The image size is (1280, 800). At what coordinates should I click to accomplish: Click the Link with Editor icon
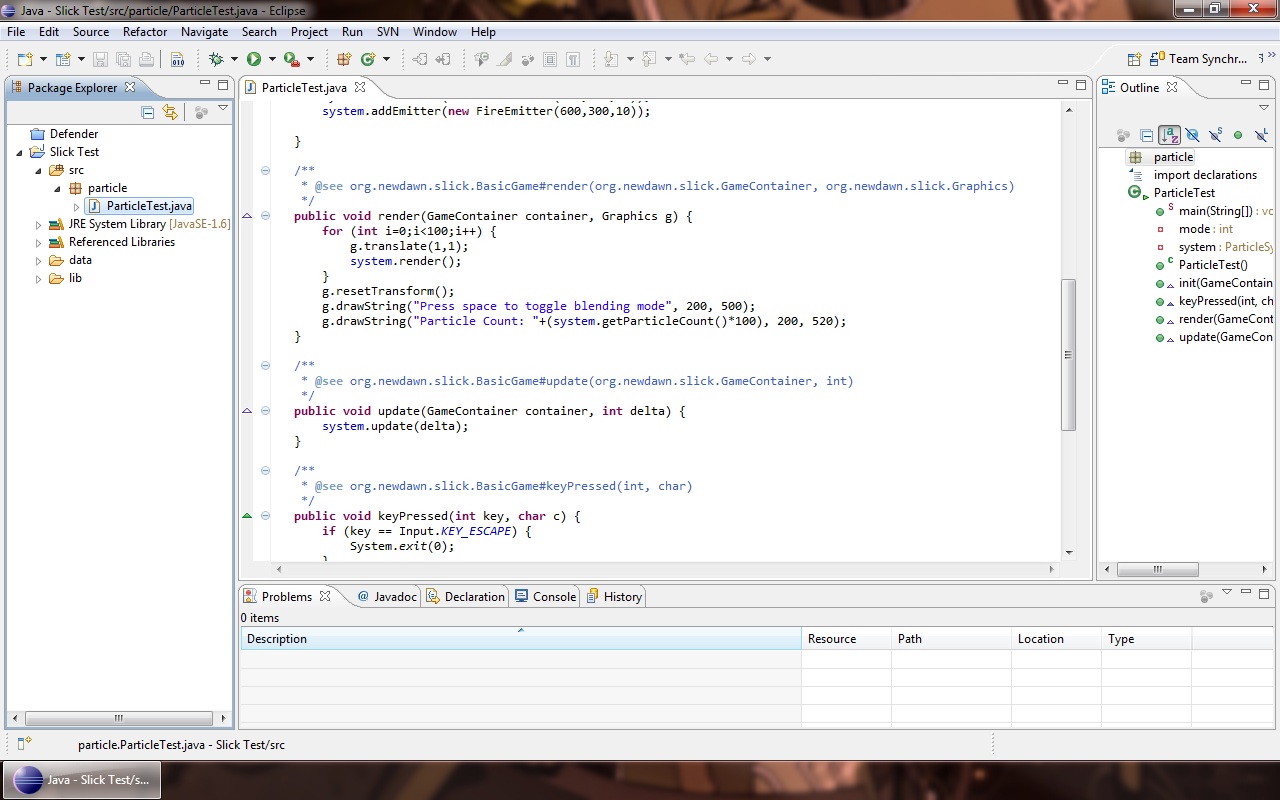[x=170, y=112]
